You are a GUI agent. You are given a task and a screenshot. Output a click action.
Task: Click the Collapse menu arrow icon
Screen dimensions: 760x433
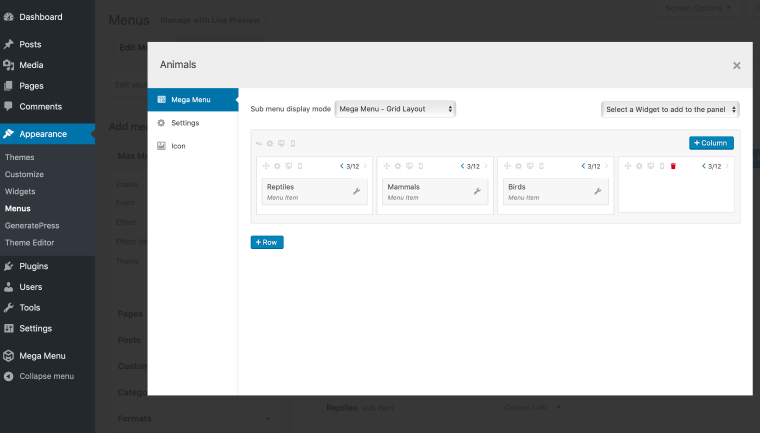pyautogui.click(x=8, y=376)
